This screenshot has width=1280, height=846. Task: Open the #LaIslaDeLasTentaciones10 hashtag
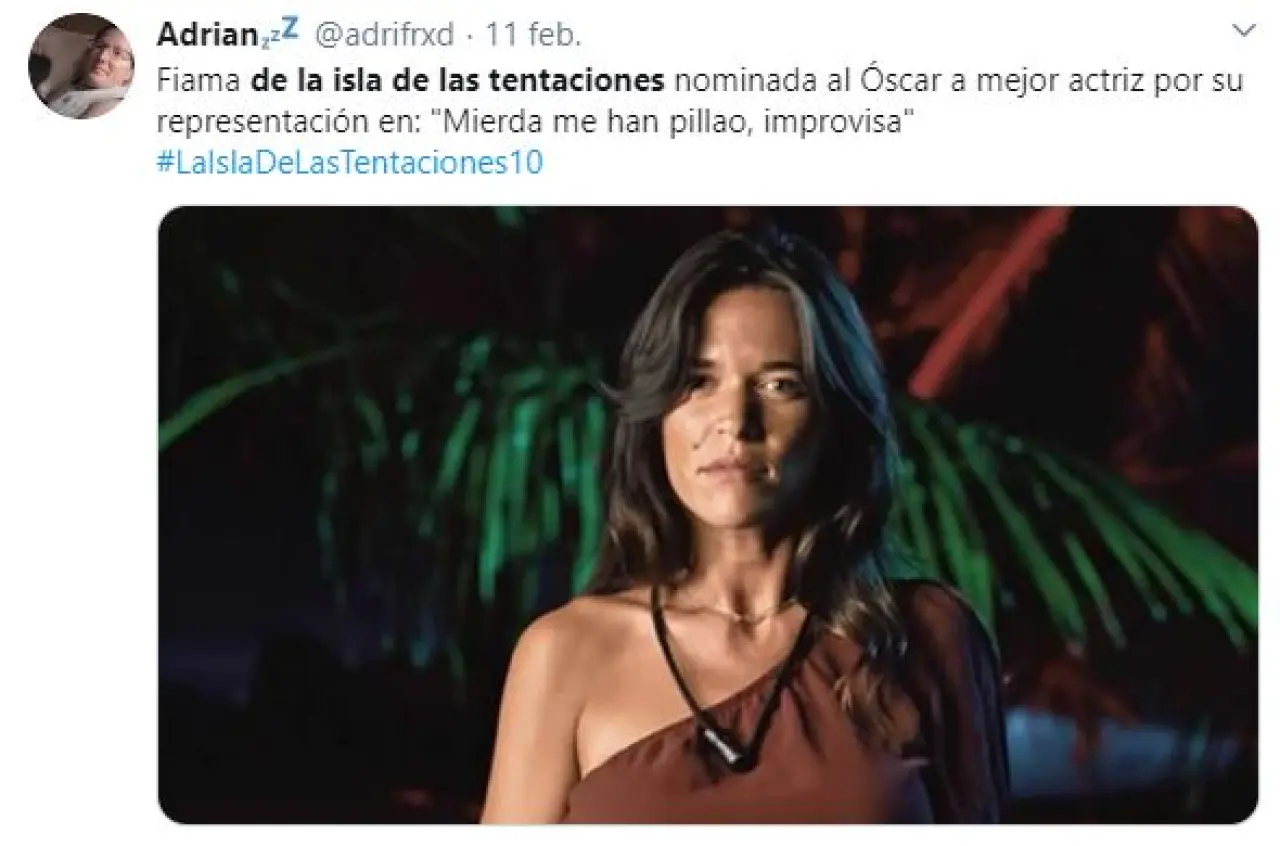tap(350, 163)
